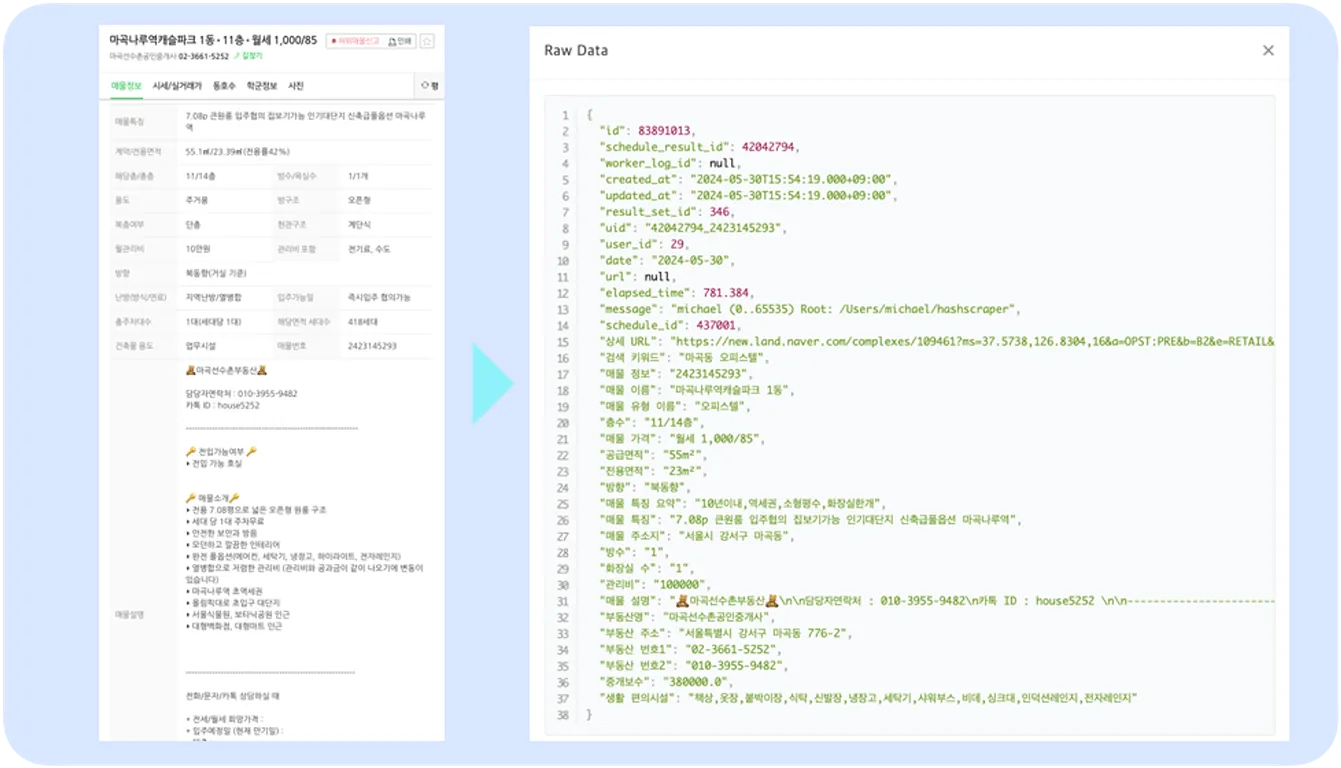Click the 길찾기 directions link
The height and width of the screenshot is (768, 1341).
pos(250,56)
